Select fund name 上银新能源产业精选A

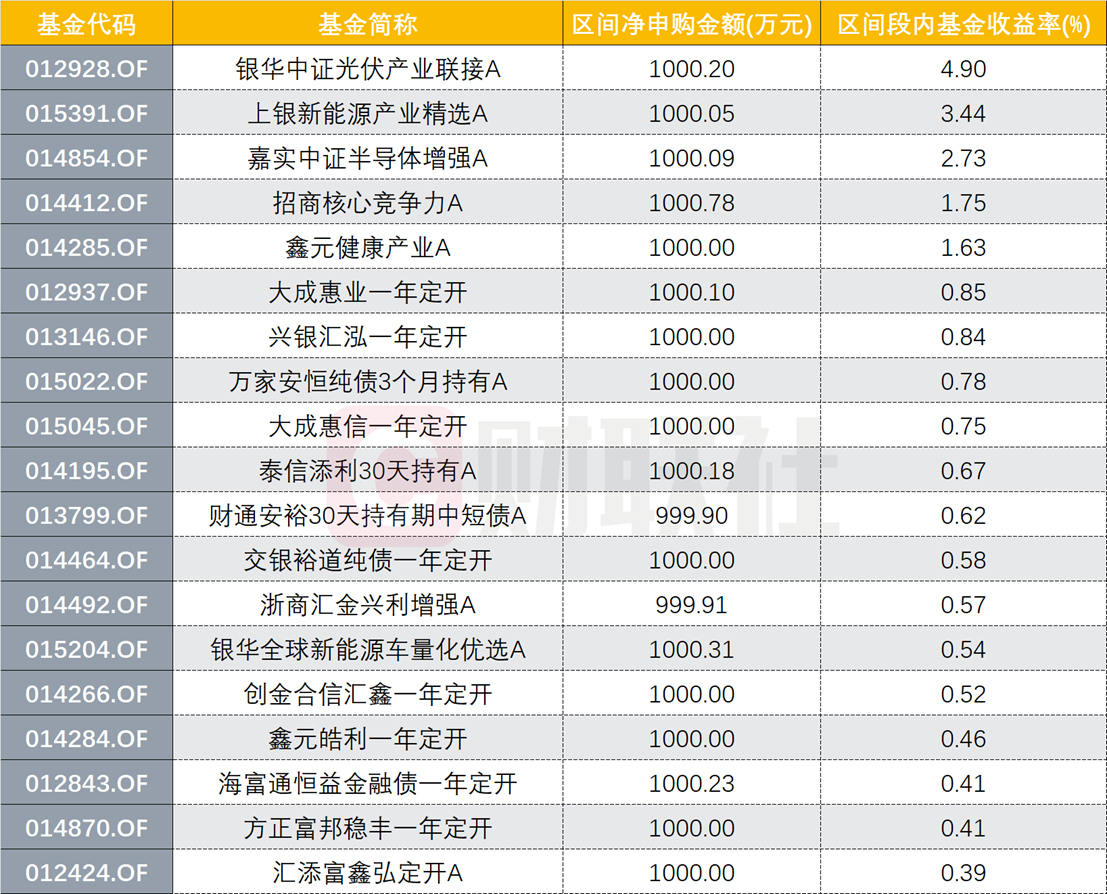pos(368,114)
